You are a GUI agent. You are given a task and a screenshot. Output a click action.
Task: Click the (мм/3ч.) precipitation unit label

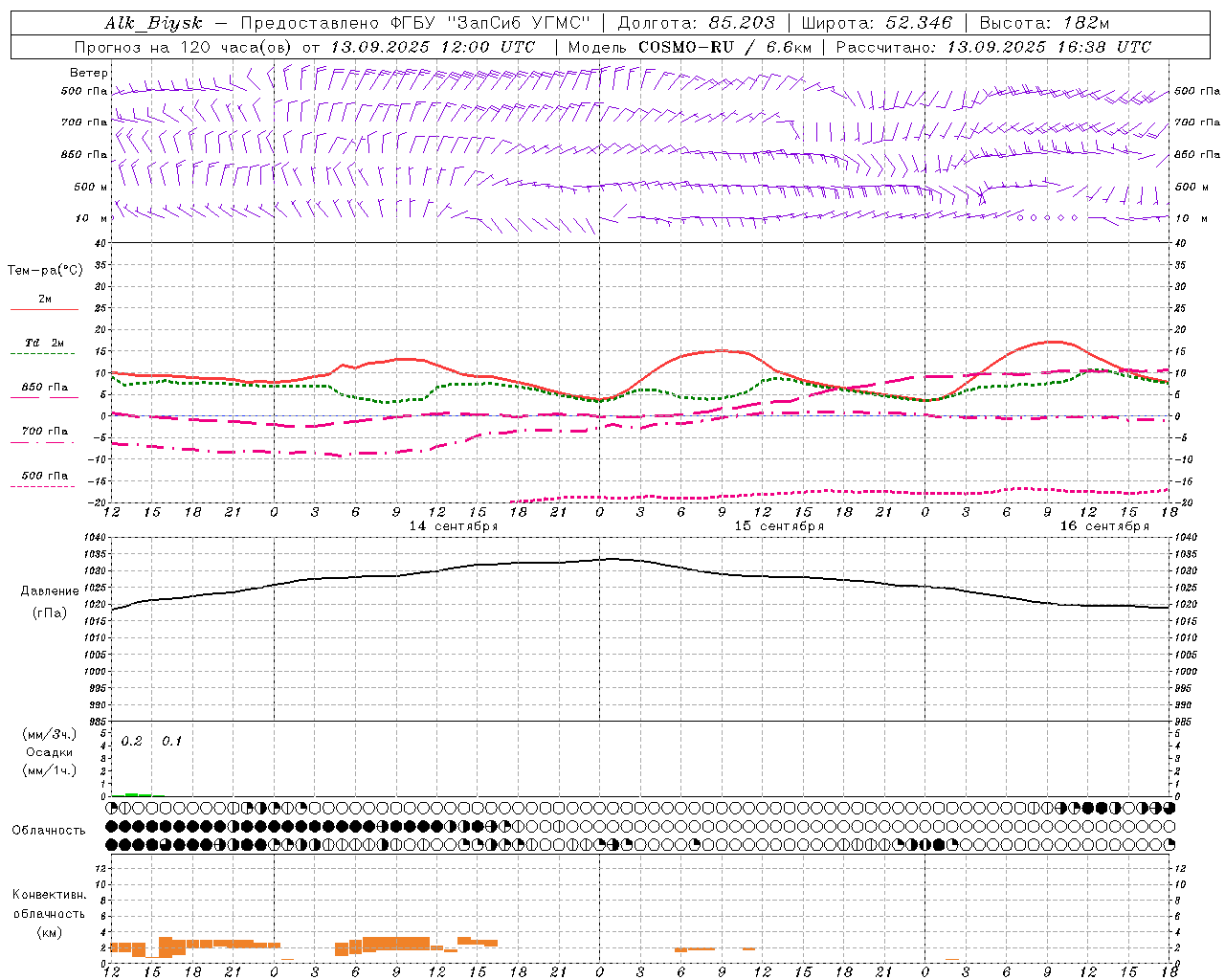coord(50,735)
